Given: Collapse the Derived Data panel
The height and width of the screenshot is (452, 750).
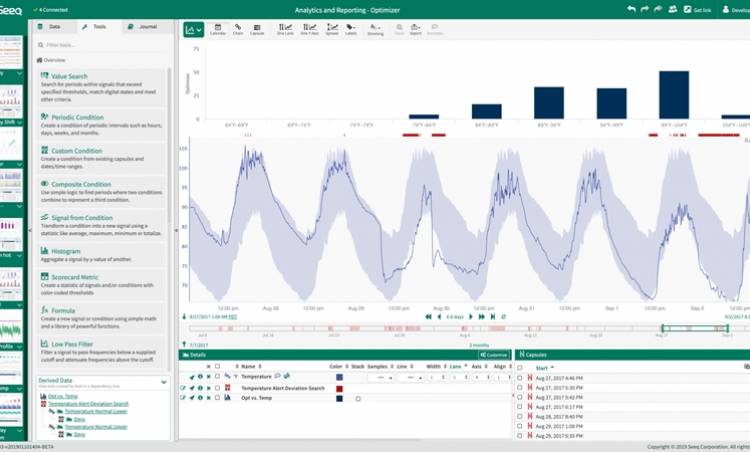Looking at the screenshot, I should point(163,381).
